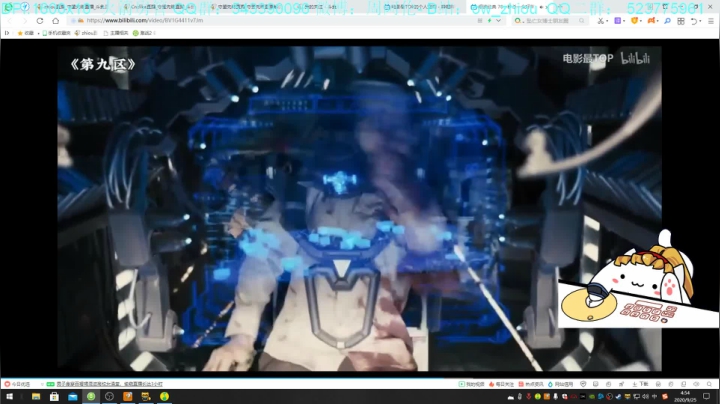This screenshot has height=404, width=720.
Task: Toggle the status bar speaker mute icon
Action: click(696, 384)
